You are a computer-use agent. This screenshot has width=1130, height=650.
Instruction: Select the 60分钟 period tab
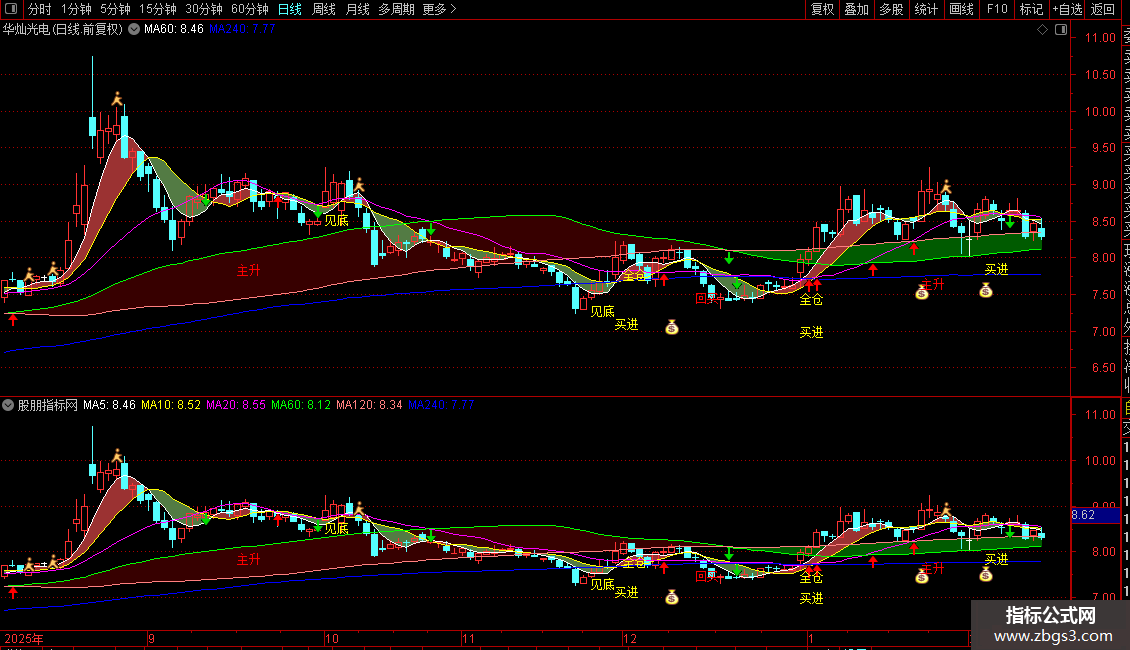click(249, 9)
